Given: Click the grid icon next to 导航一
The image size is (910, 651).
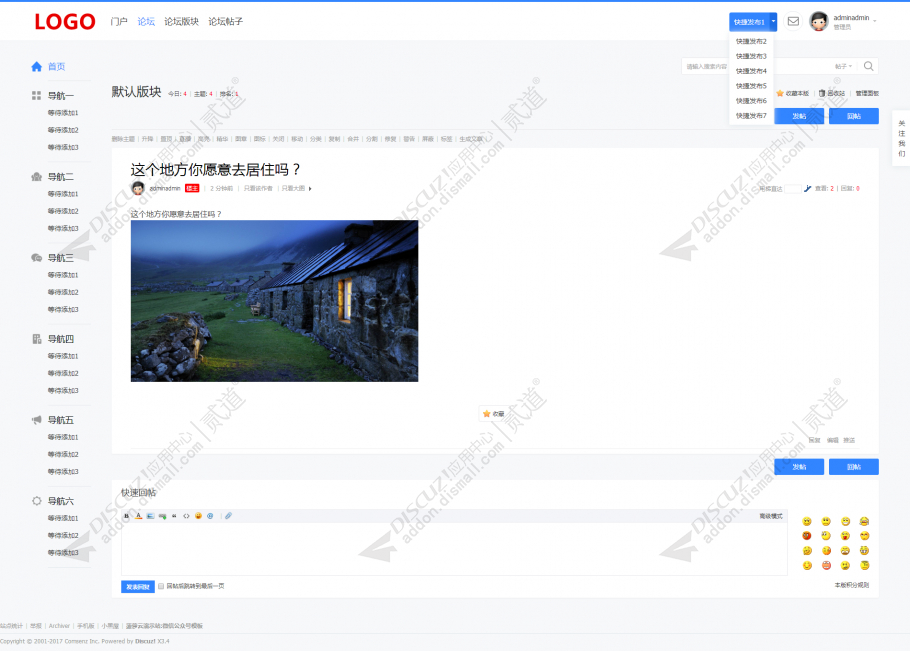Looking at the screenshot, I should click(37, 96).
